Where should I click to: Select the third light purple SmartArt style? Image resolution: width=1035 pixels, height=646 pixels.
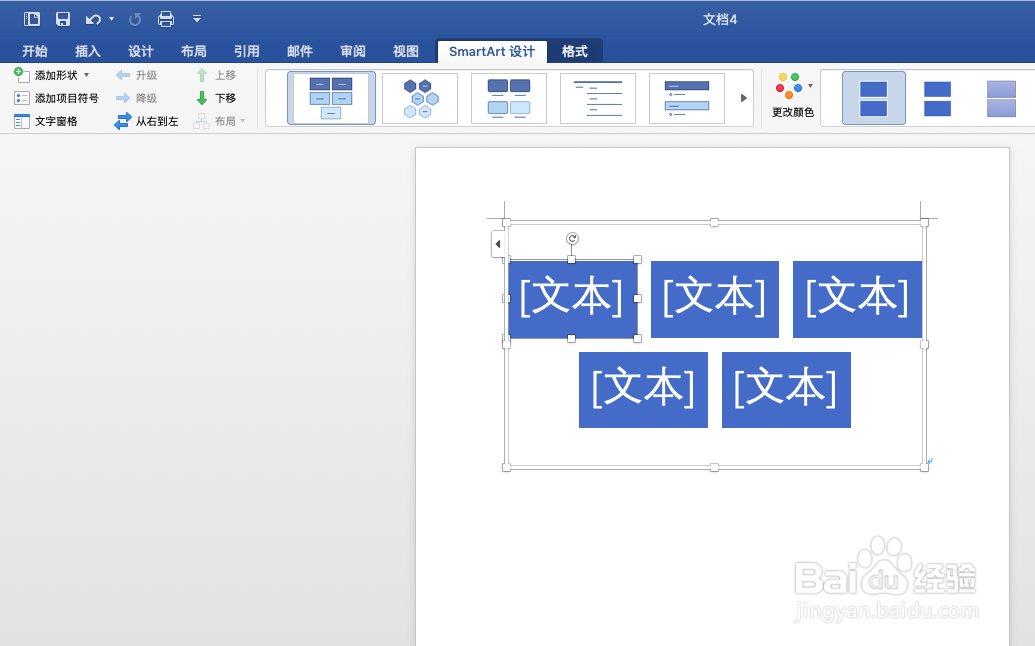pos(1001,98)
